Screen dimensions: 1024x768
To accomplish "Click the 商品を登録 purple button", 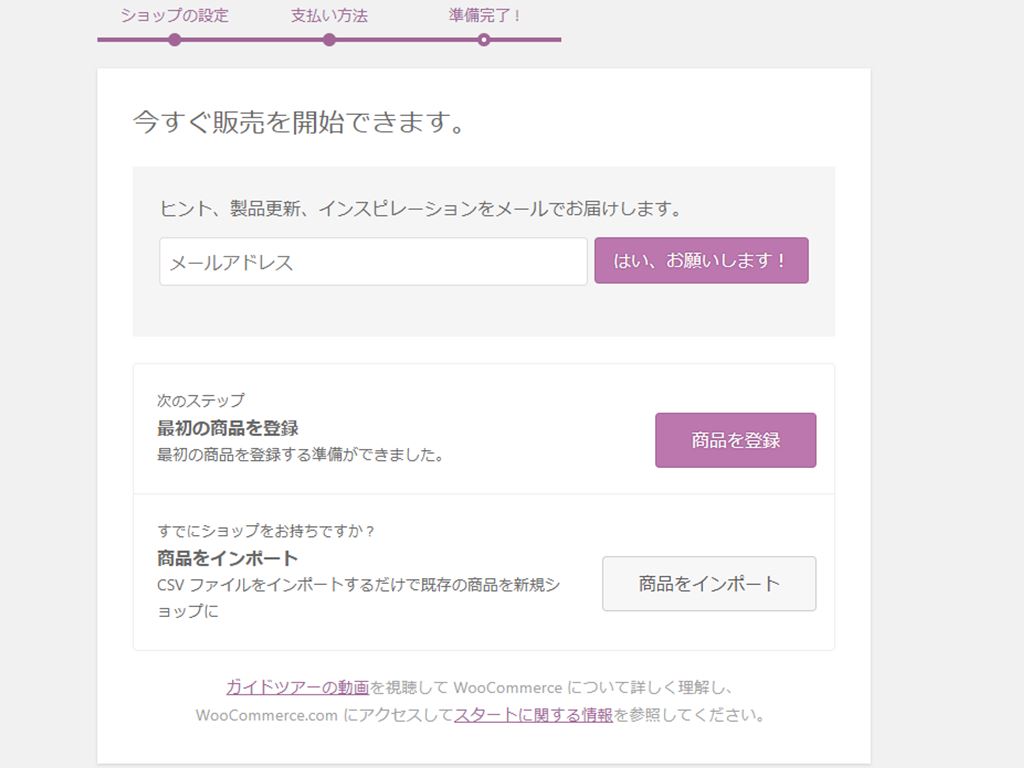I will pyautogui.click(x=735, y=440).
